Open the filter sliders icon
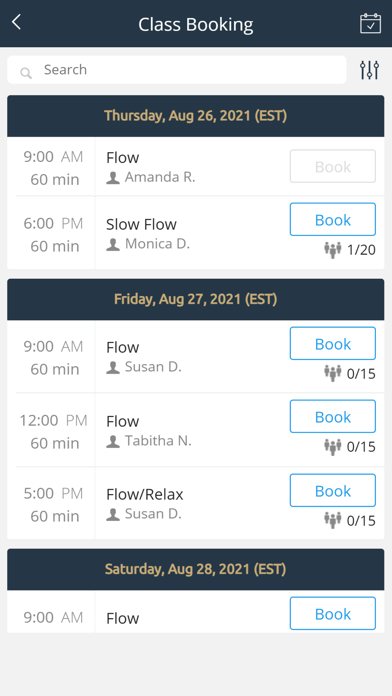The height and width of the screenshot is (696, 392). click(x=369, y=70)
